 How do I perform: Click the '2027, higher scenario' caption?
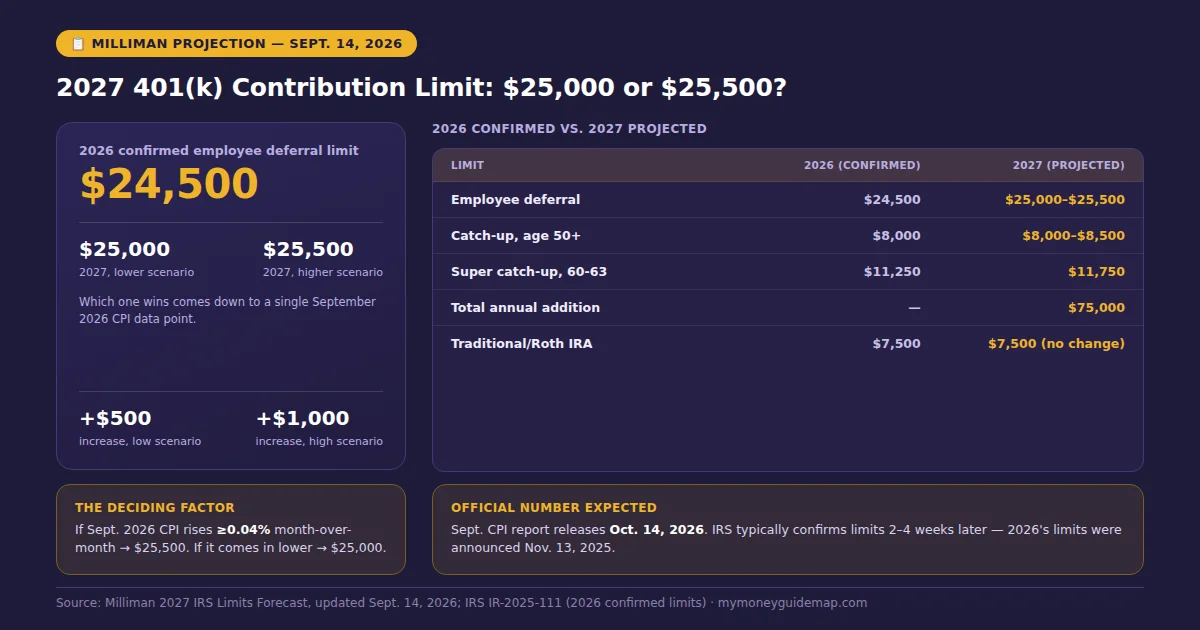click(323, 272)
